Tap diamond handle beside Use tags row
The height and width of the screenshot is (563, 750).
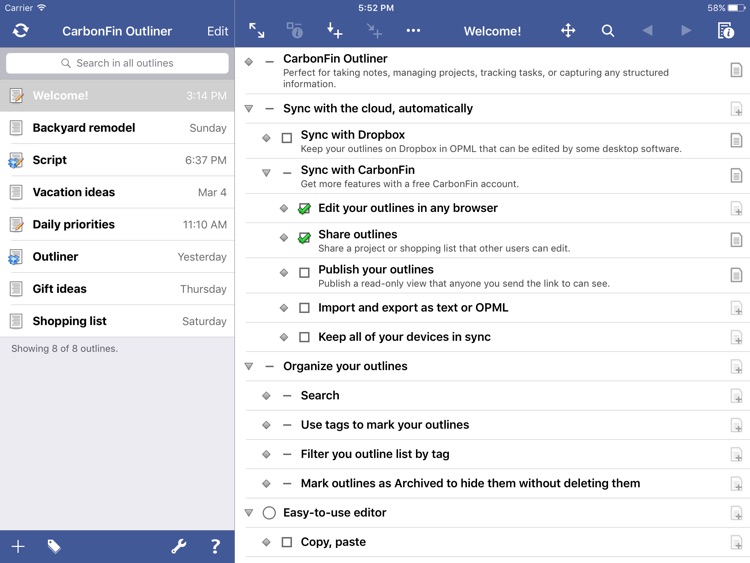[x=266, y=425]
